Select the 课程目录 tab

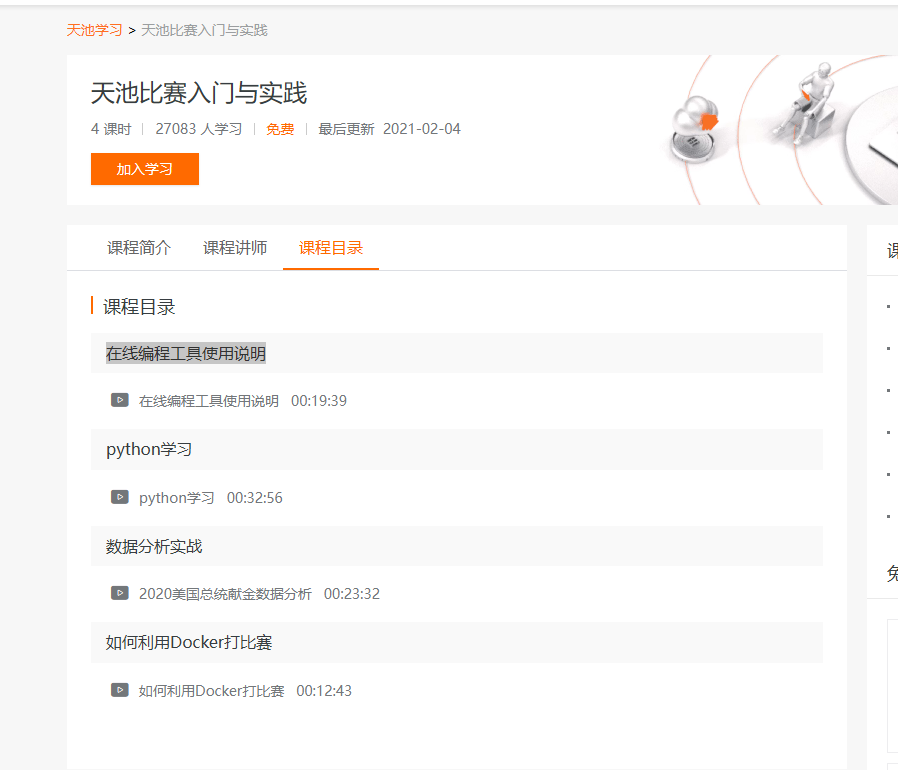tap(331, 248)
